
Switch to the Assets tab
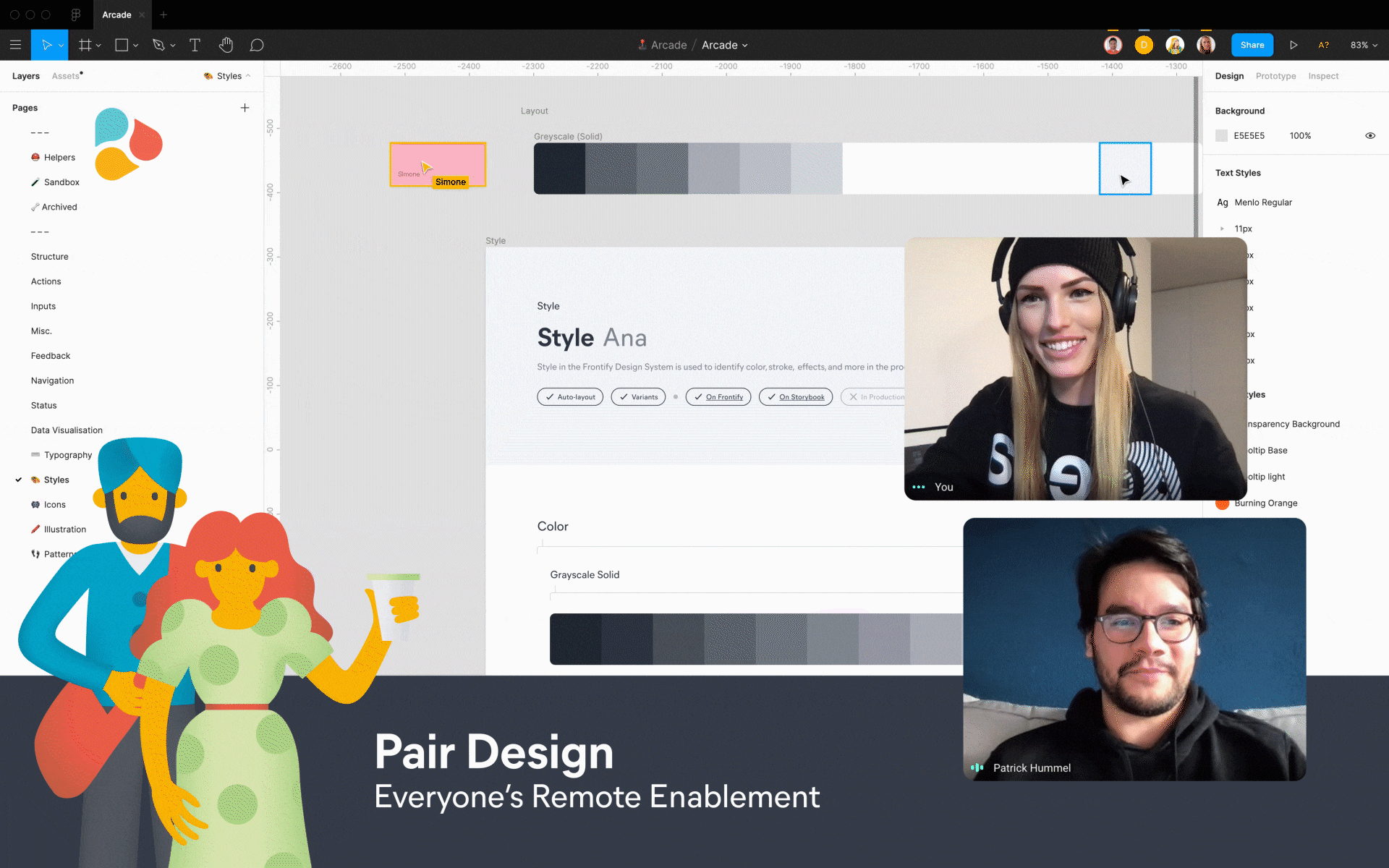65,76
